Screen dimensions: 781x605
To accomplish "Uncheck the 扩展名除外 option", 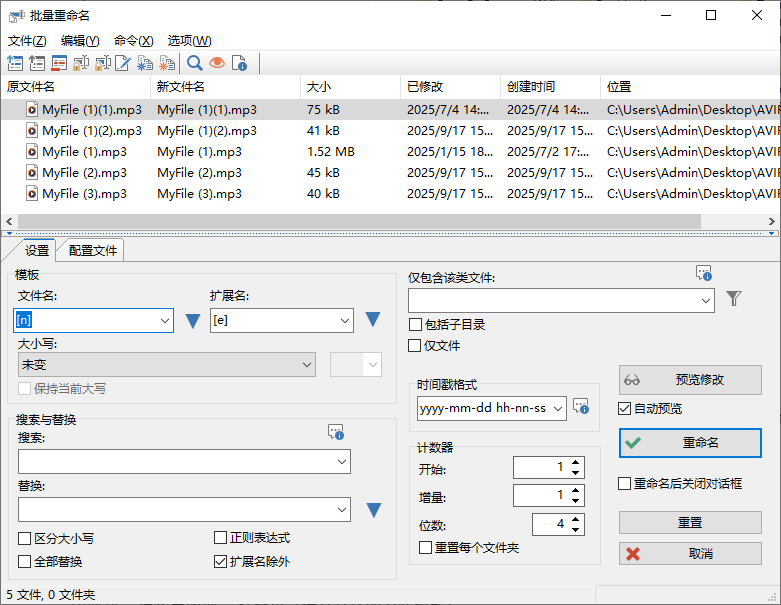I will click(220, 562).
